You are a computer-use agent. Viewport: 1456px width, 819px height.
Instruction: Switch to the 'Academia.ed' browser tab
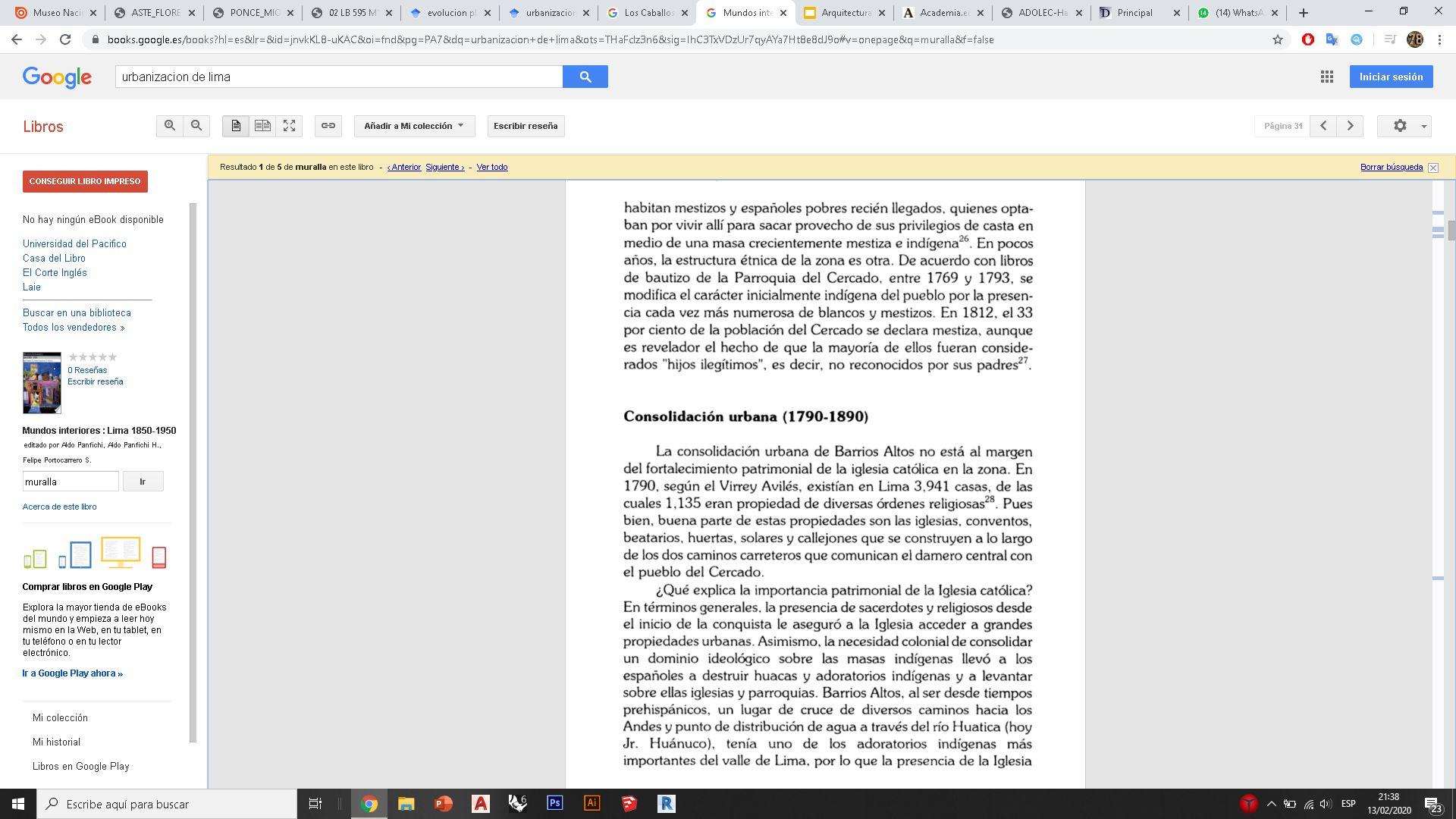coord(943,13)
